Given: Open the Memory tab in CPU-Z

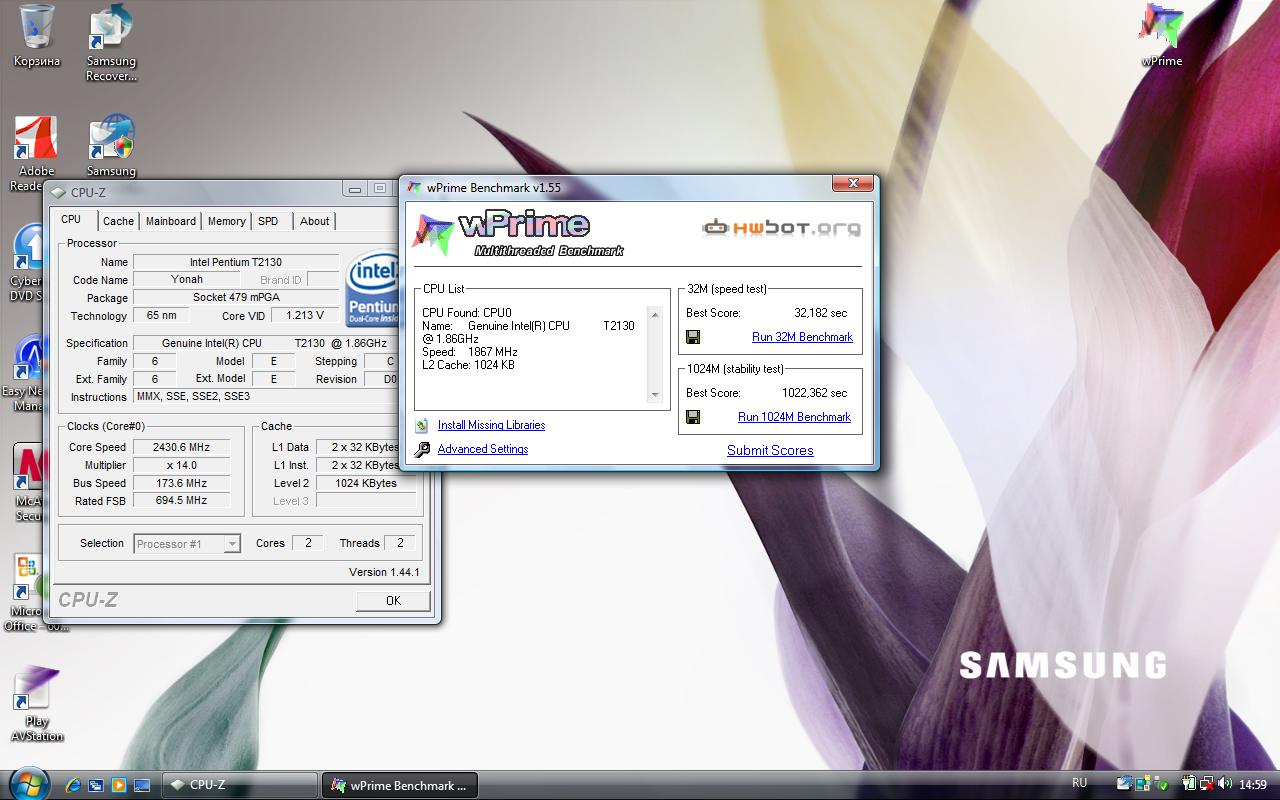Looking at the screenshot, I should point(227,221).
